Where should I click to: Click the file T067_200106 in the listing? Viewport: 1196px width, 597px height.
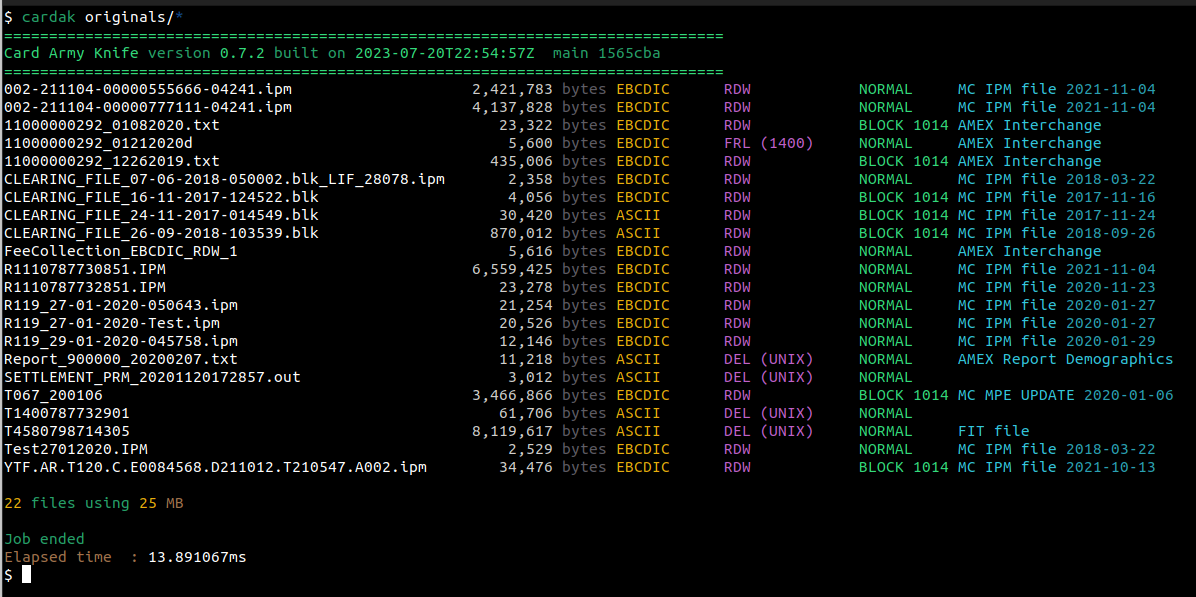coord(53,395)
